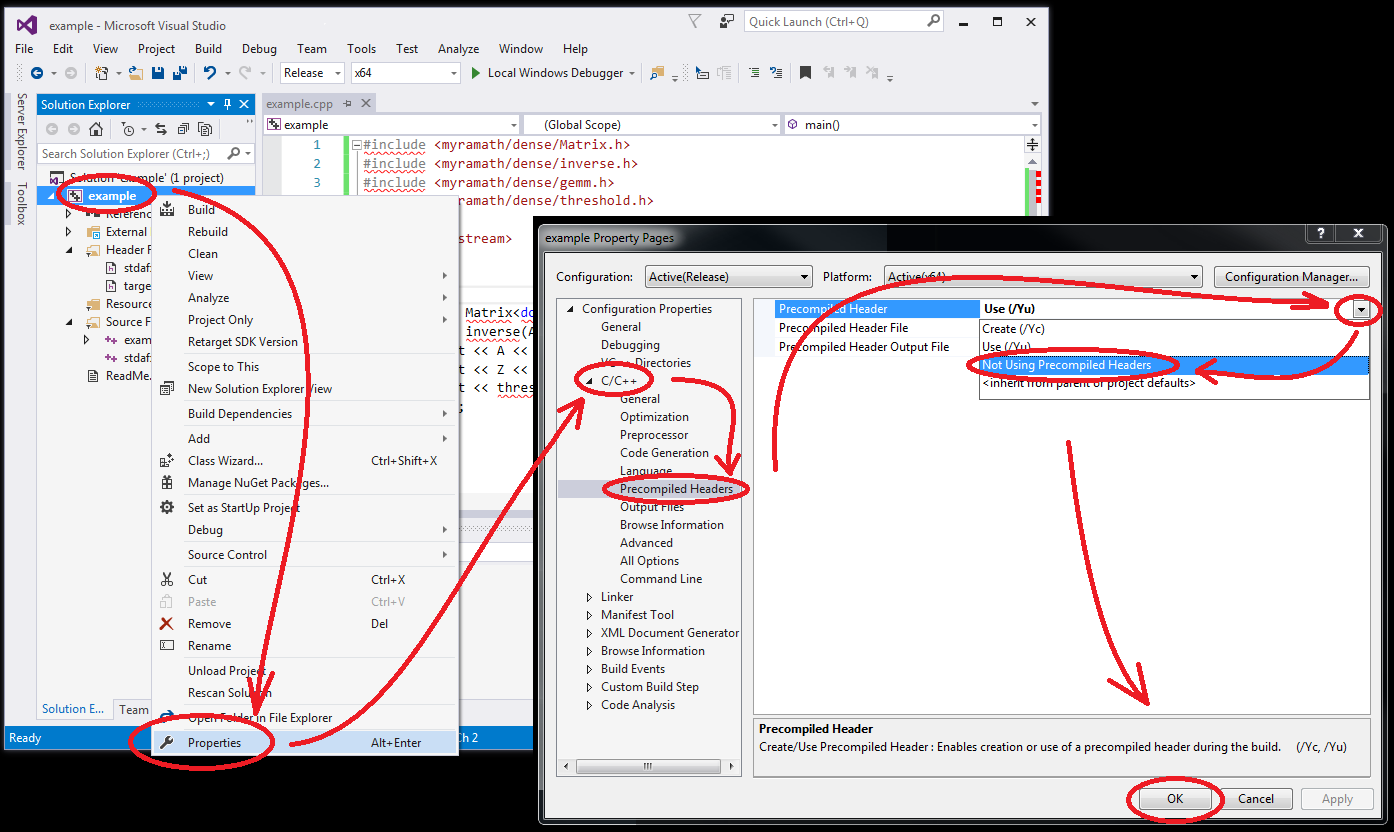Click the Configuration Manager button
This screenshot has height=832, width=1394.
1291,277
